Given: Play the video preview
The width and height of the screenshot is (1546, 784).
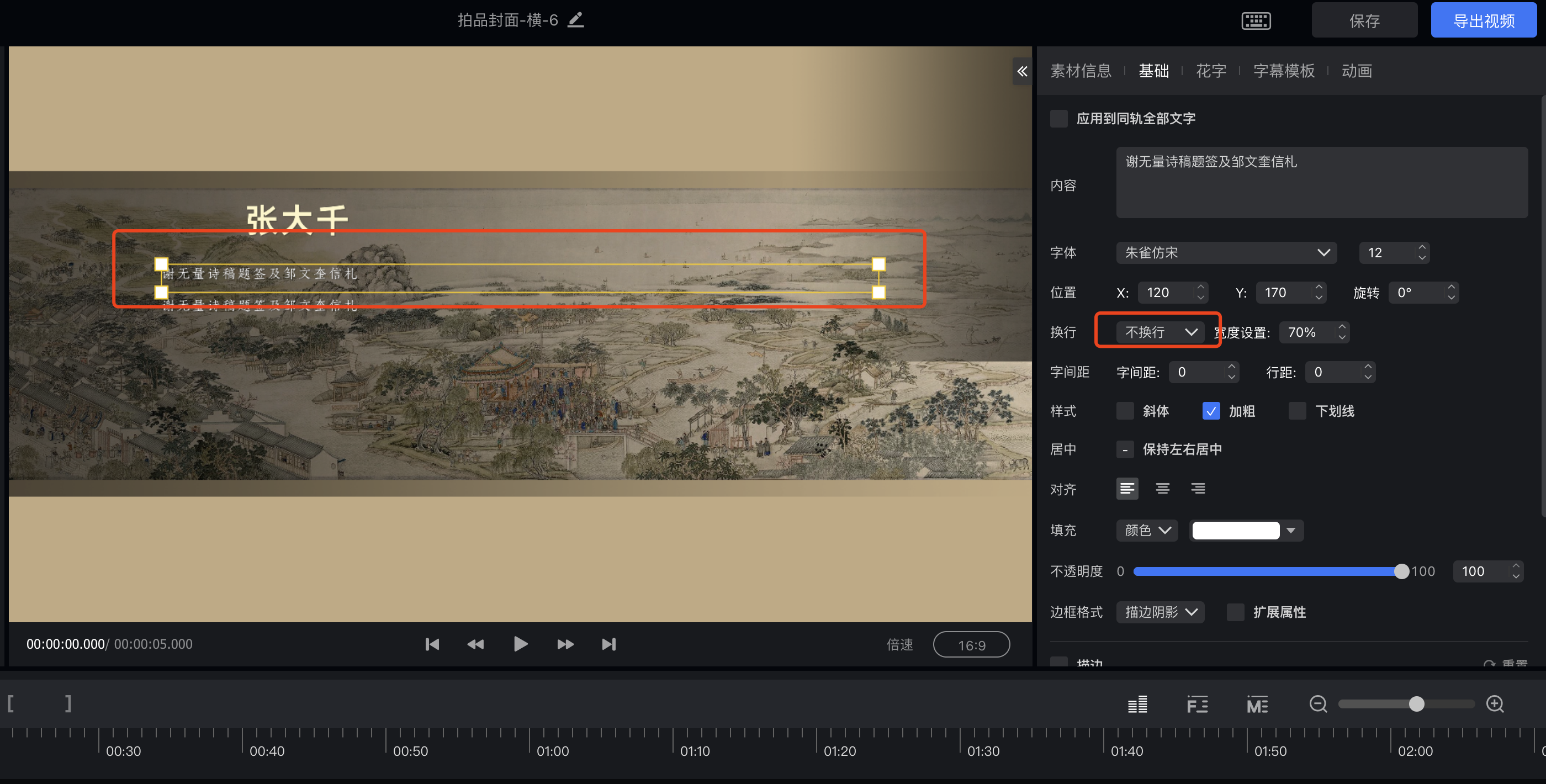Looking at the screenshot, I should coord(520,644).
